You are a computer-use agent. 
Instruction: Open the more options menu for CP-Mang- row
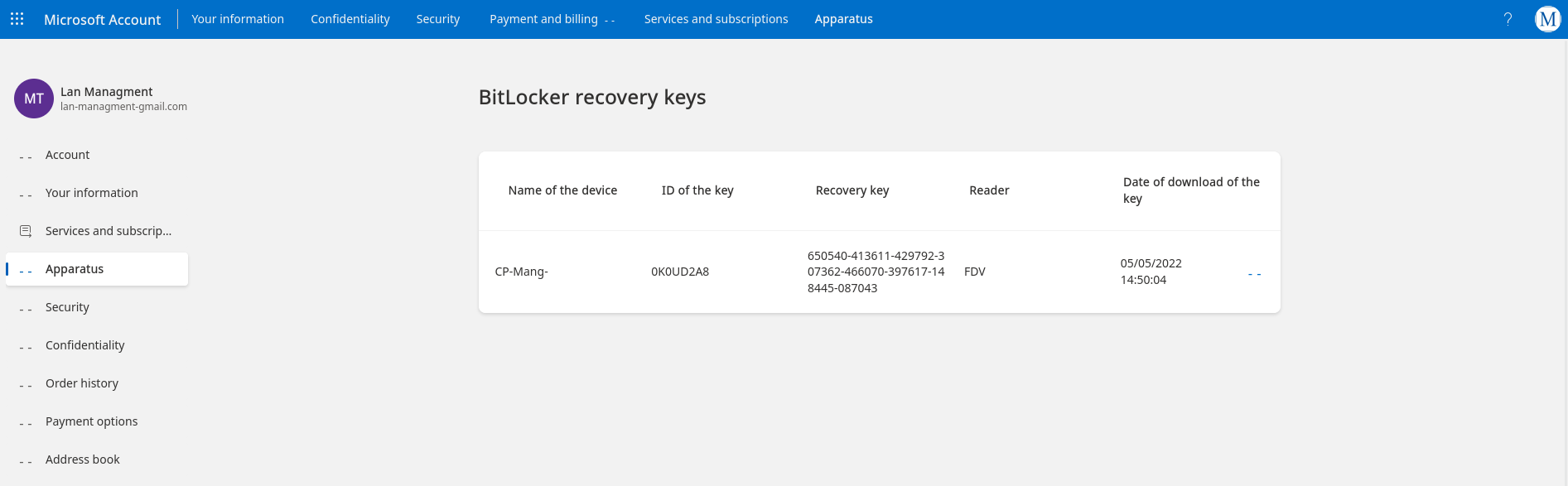click(x=1254, y=274)
